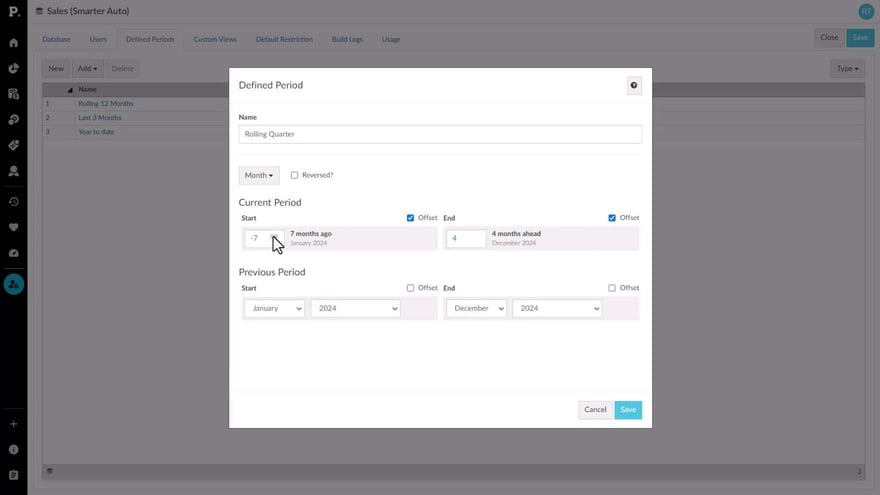The height and width of the screenshot is (495, 880).
Task: Open the Year to date period link
Action: pos(96,132)
